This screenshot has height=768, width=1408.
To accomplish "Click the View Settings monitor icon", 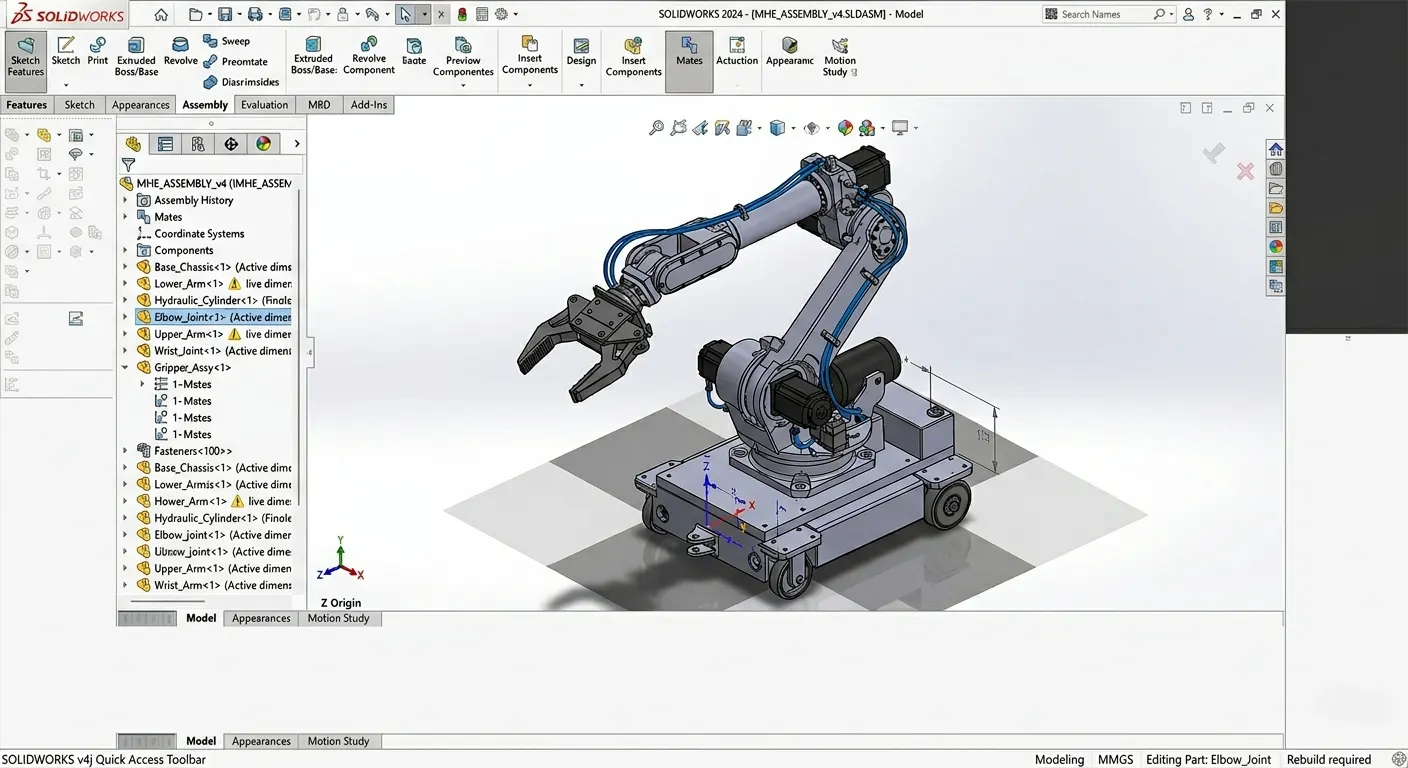I will point(900,128).
